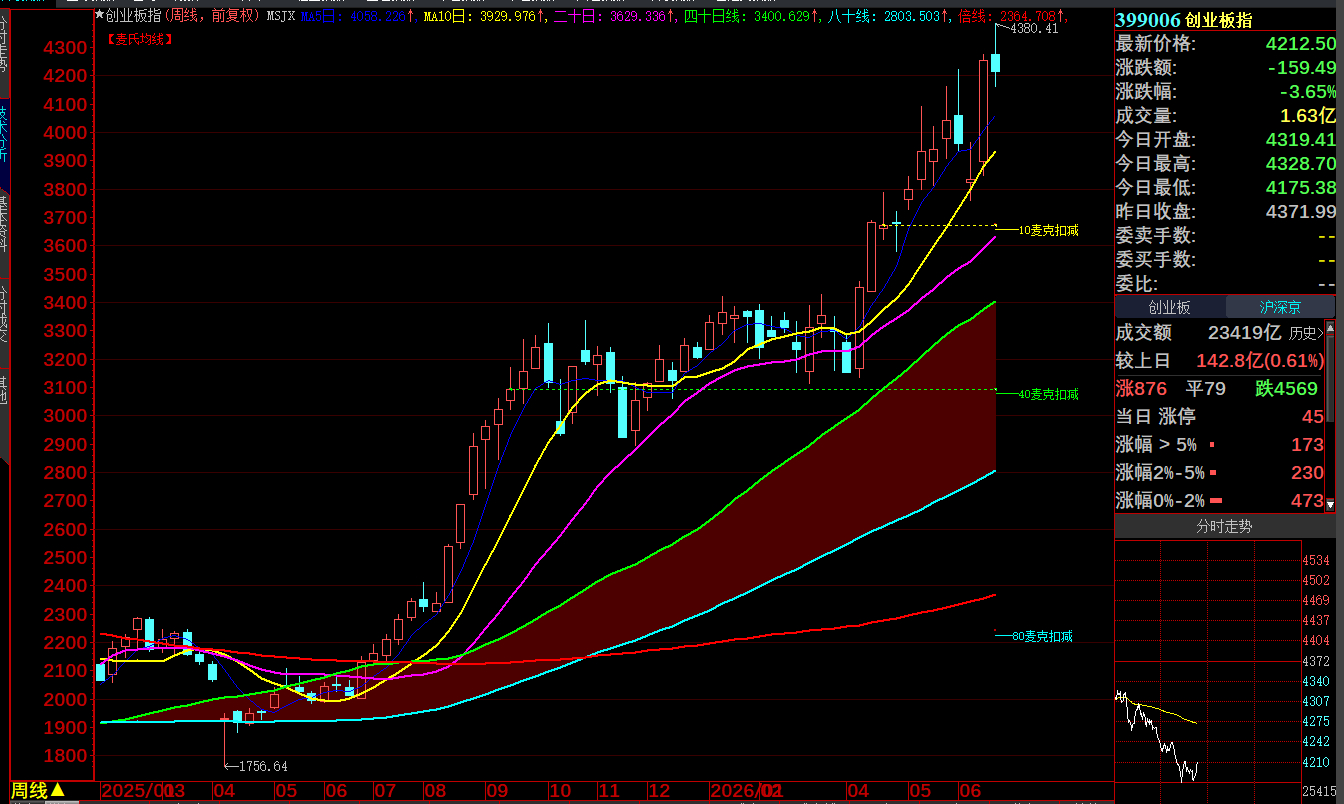The width and height of the screenshot is (1344, 804).
Task: Click the 【麦氏均线】 indicator label
Action: click(139, 38)
